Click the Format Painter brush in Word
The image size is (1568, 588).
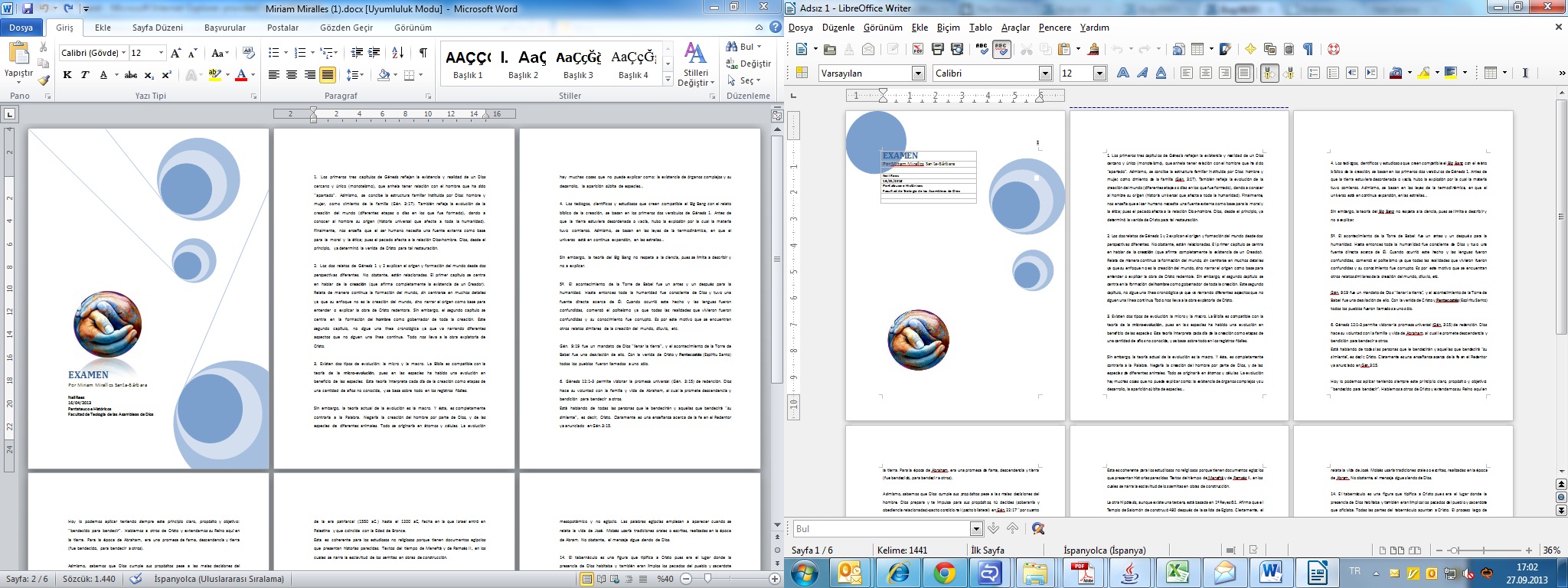click(x=44, y=80)
